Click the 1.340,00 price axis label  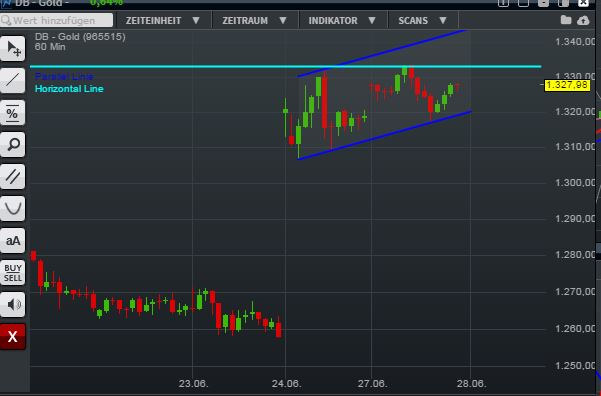pos(575,41)
